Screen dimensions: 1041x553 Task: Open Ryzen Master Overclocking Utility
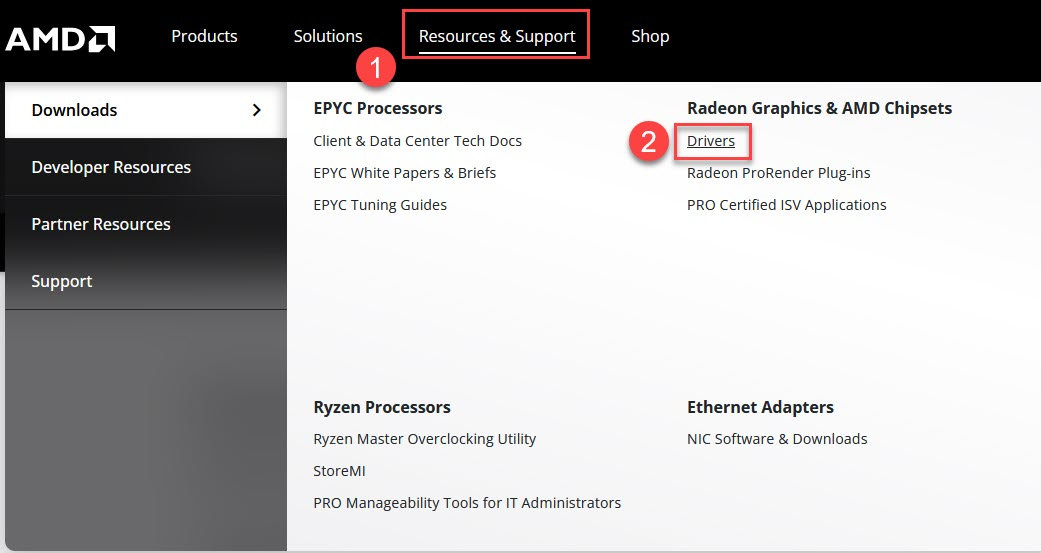click(x=424, y=439)
